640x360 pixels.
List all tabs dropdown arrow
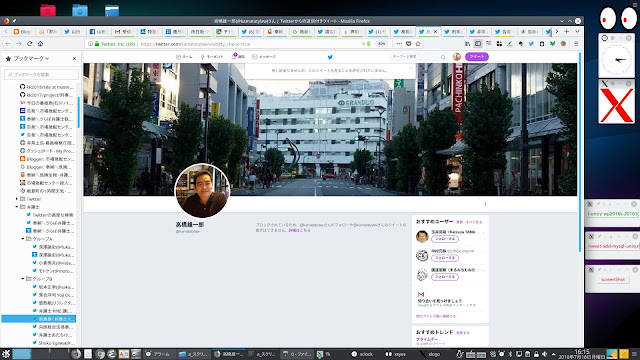coord(577,31)
